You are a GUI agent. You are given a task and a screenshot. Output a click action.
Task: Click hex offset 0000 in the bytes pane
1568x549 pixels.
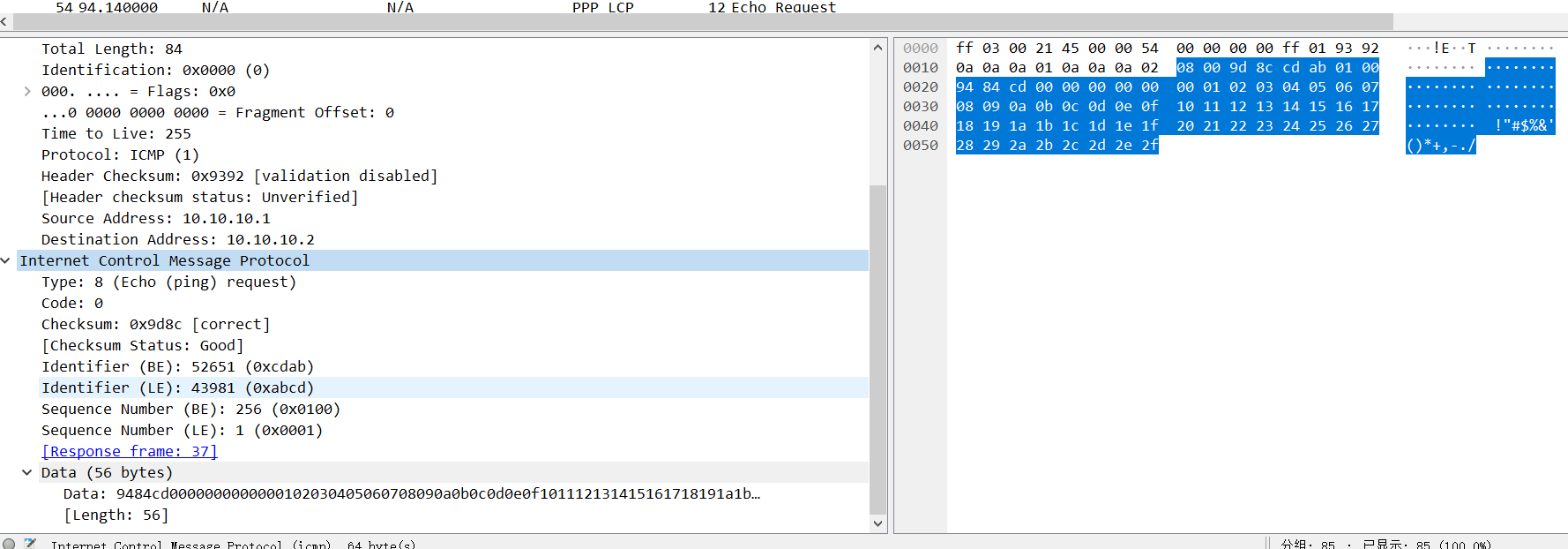click(x=921, y=49)
